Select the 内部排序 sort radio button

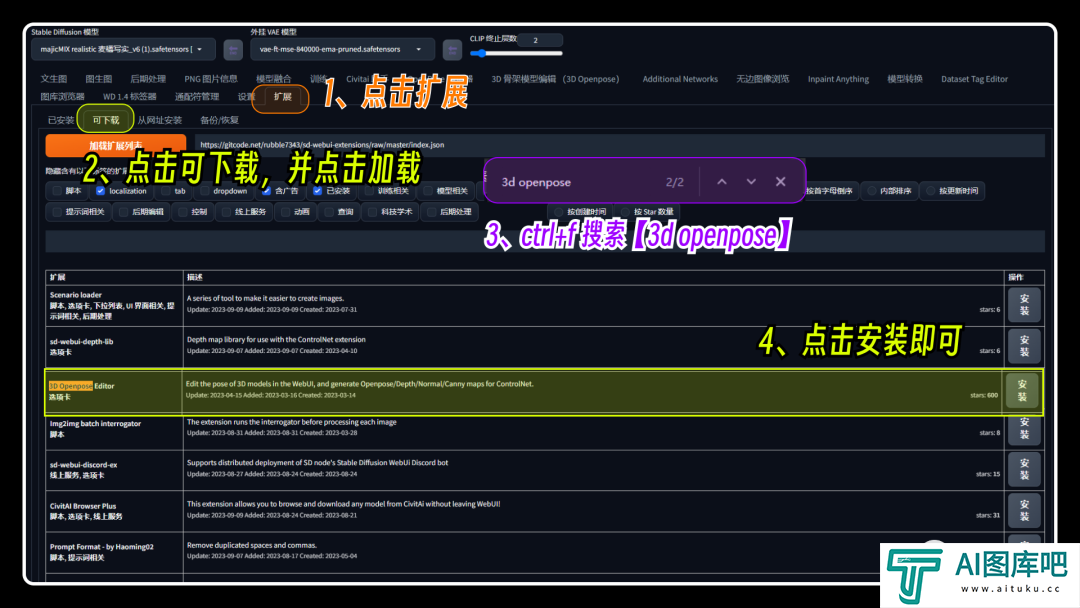872,191
